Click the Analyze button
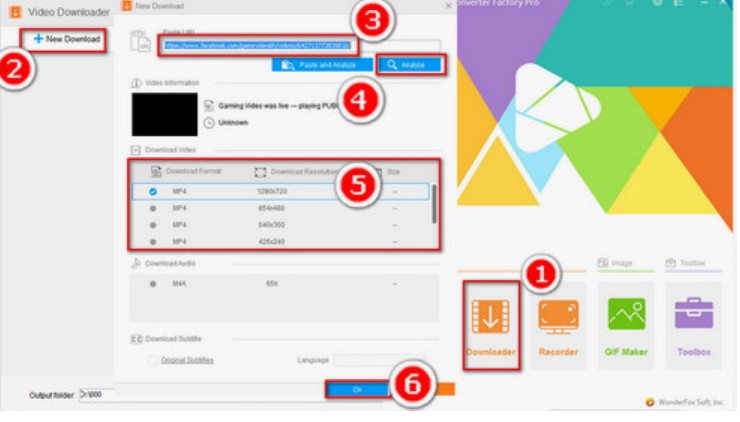 411,65
